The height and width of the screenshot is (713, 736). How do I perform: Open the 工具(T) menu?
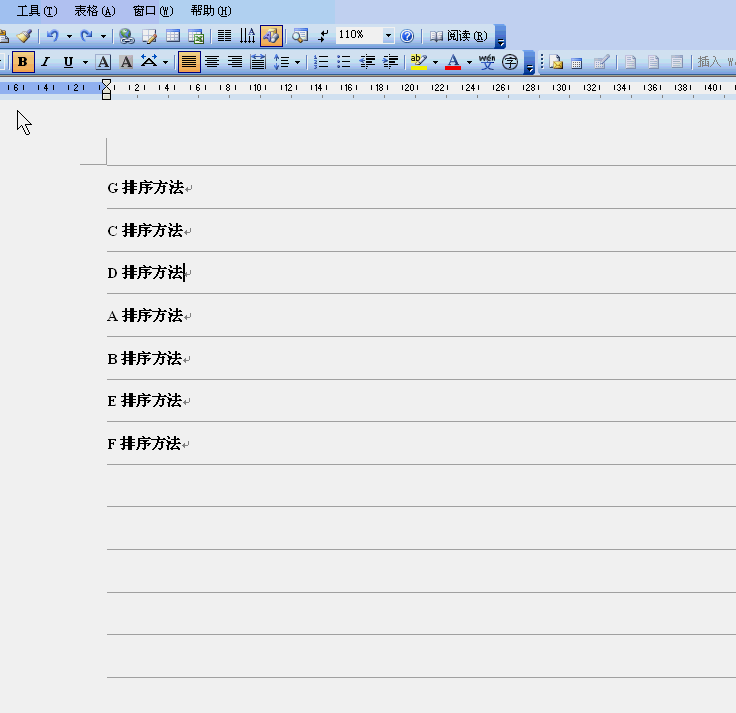tap(37, 11)
